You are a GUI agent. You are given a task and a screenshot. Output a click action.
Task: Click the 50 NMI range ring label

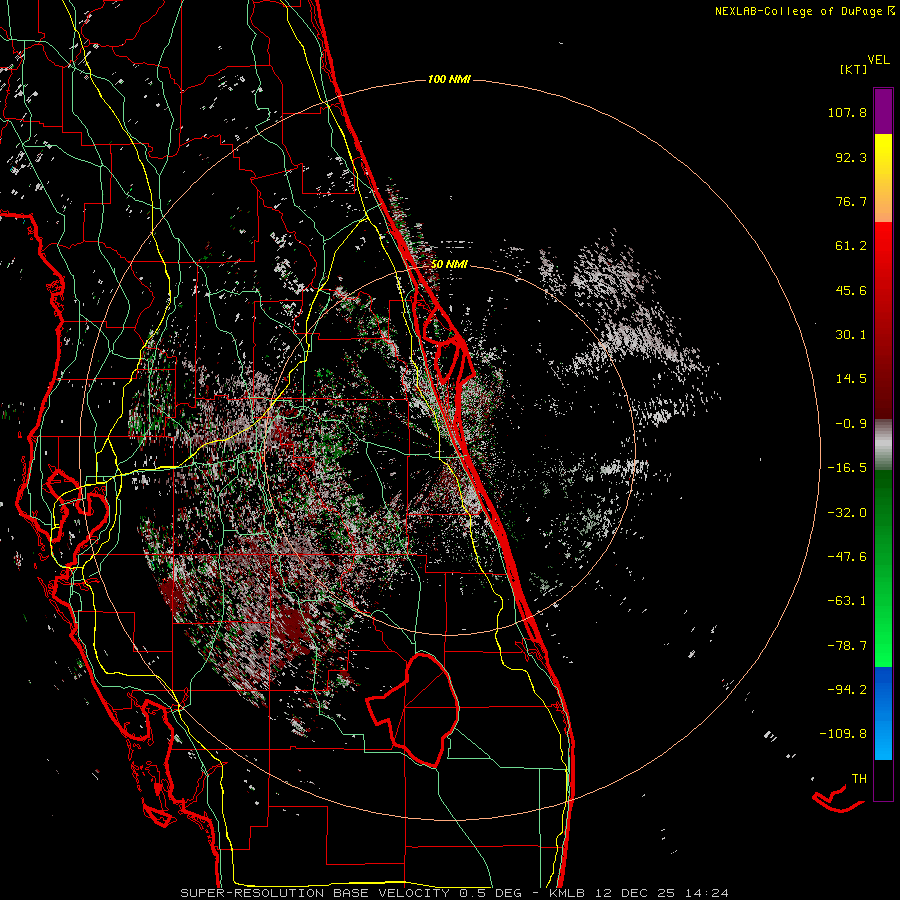coord(449,265)
